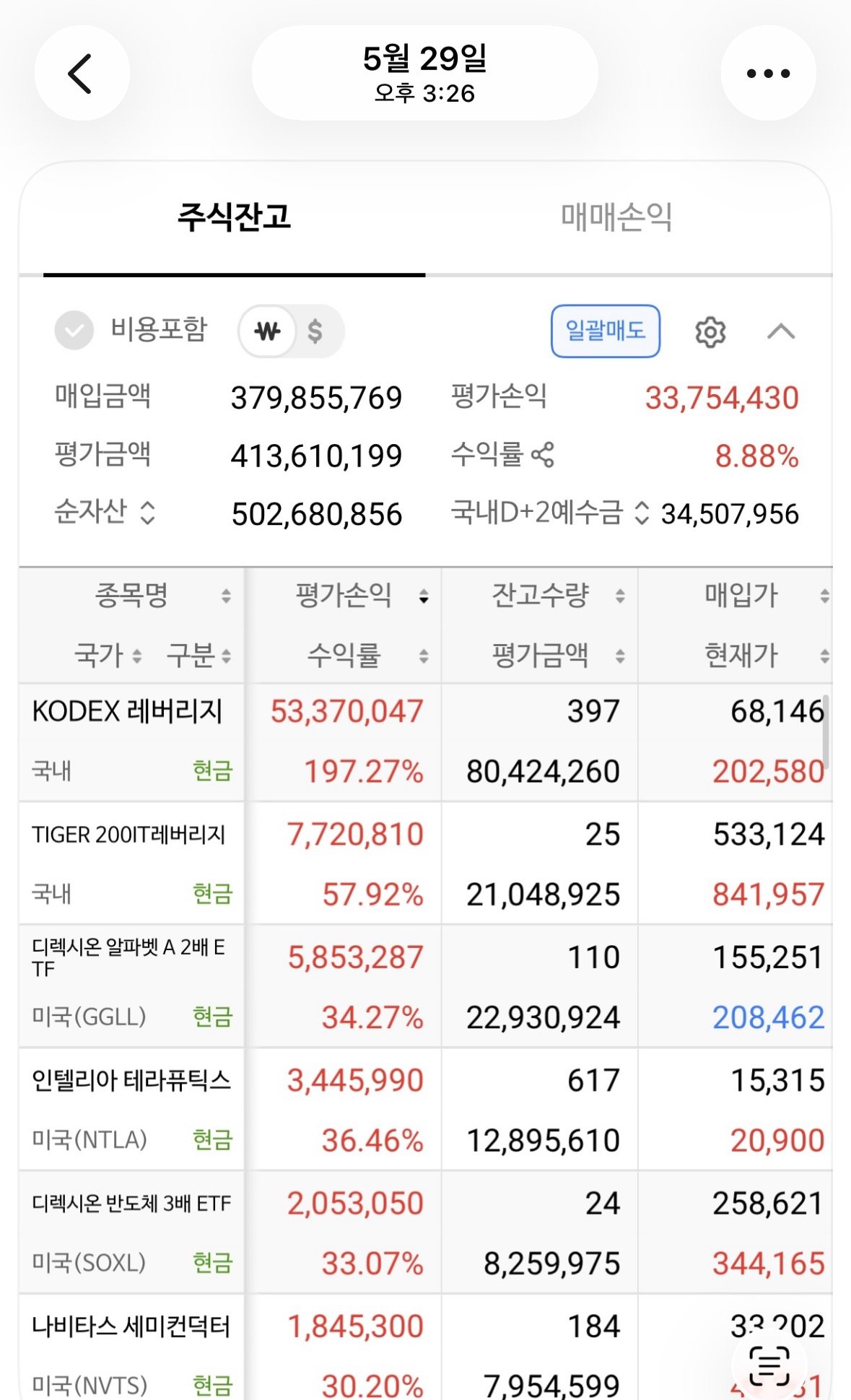Tap GGLL current price 208,462

tap(768, 1018)
